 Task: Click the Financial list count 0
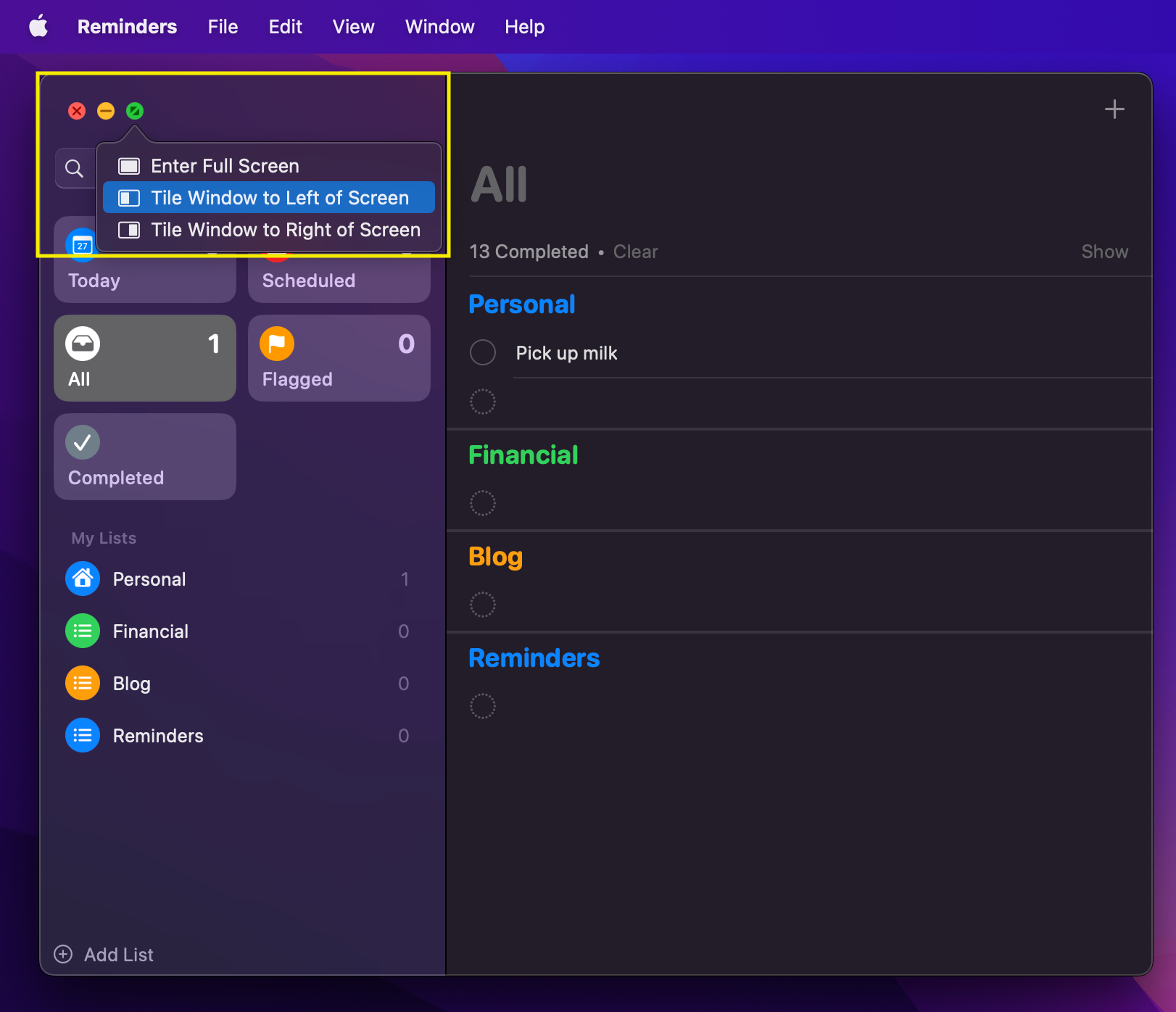[404, 631]
